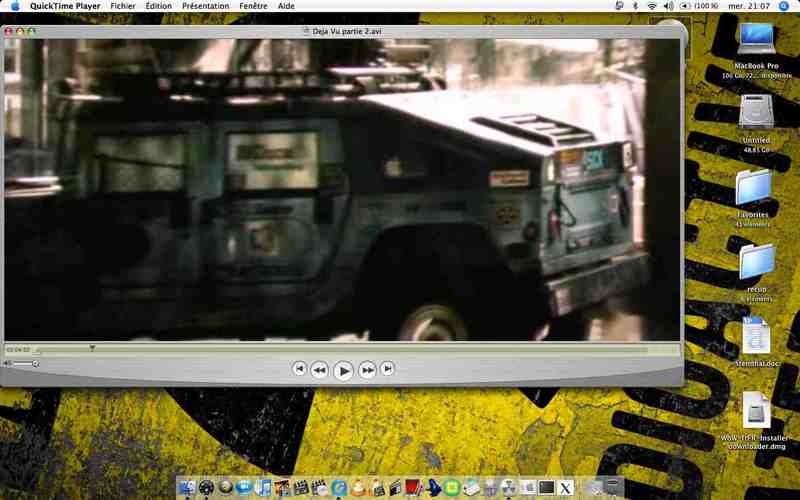Click the battery status indicator
The image size is (800, 500).
tap(699, 6)
